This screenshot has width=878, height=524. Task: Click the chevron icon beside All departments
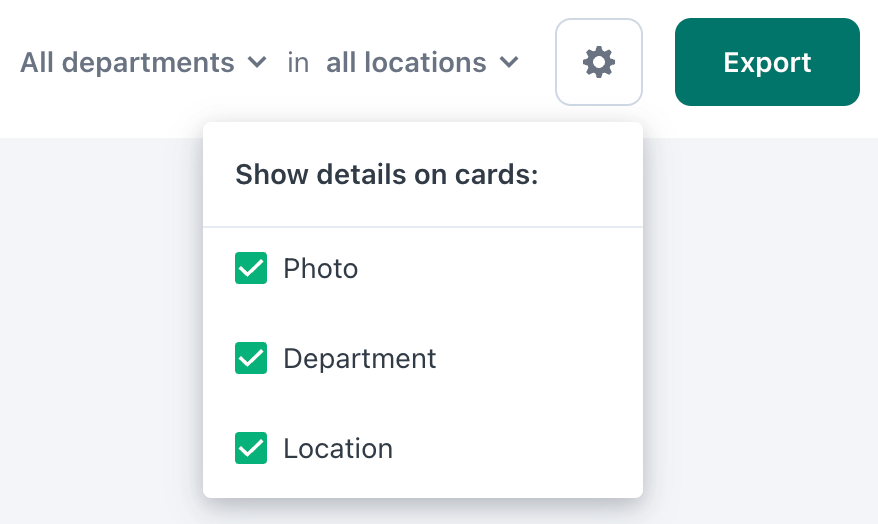(x=257, y=62)
